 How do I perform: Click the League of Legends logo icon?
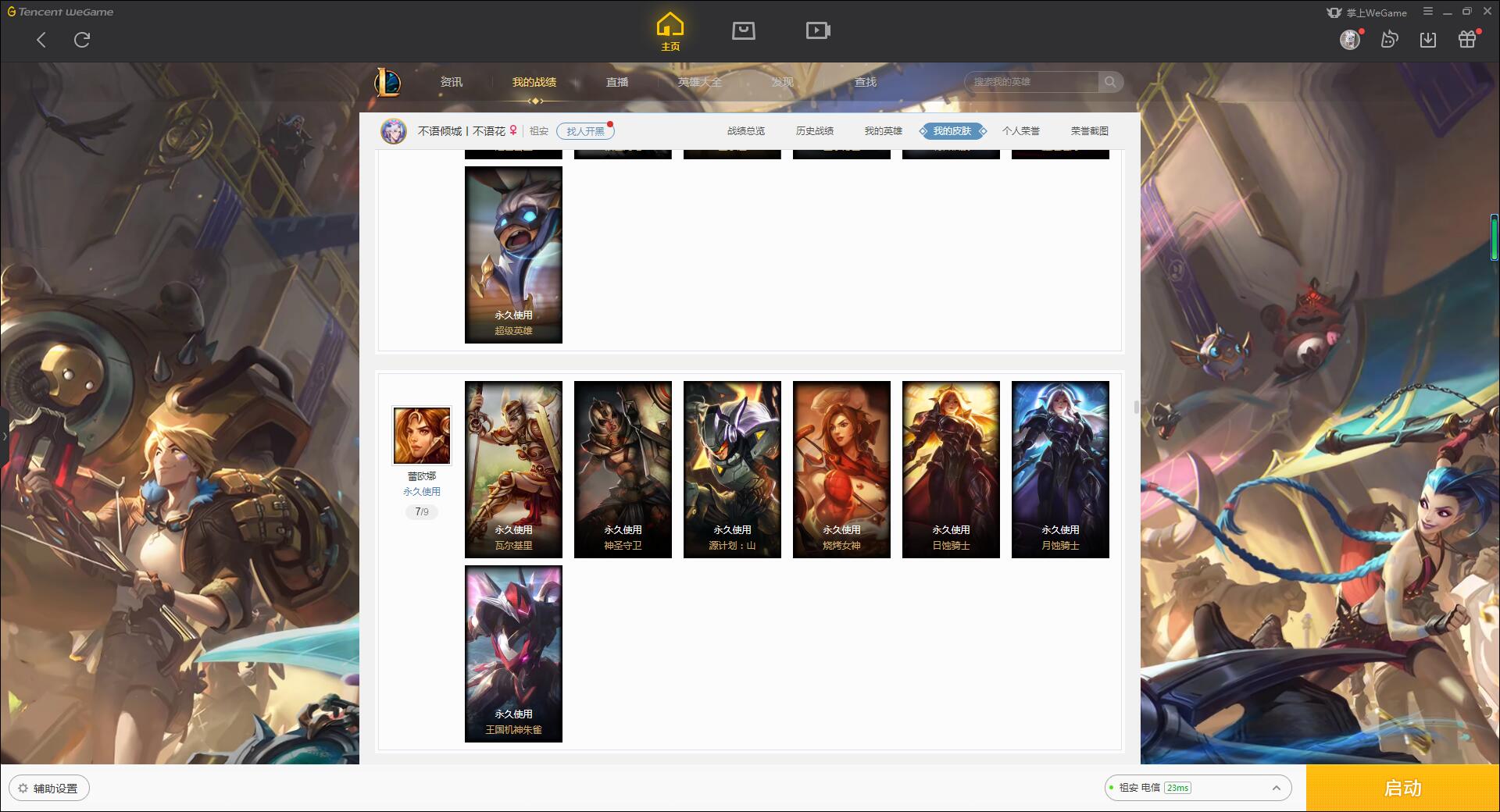pos(388,82)
